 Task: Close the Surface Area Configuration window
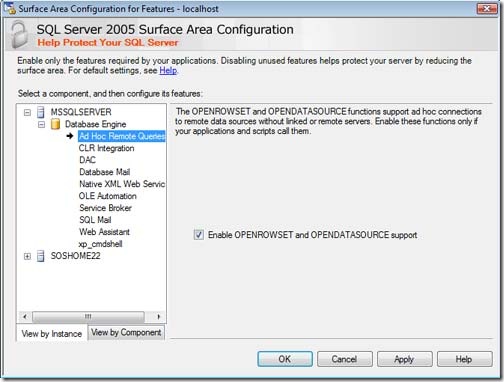coord(487,9)
